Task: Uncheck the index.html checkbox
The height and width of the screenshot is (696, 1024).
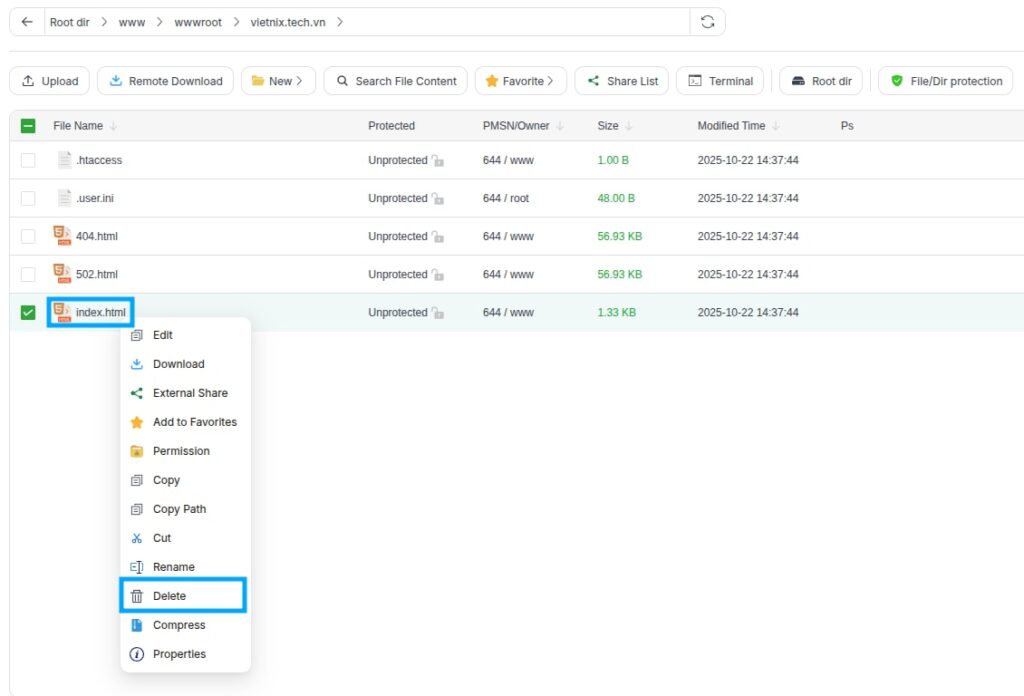Action: click(28, 312)
